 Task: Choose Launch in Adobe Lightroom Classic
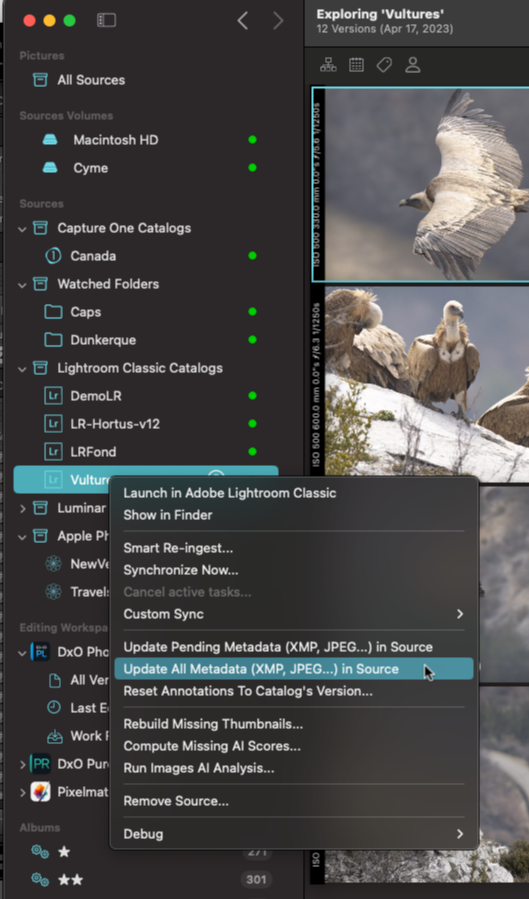tap(294, 493)
